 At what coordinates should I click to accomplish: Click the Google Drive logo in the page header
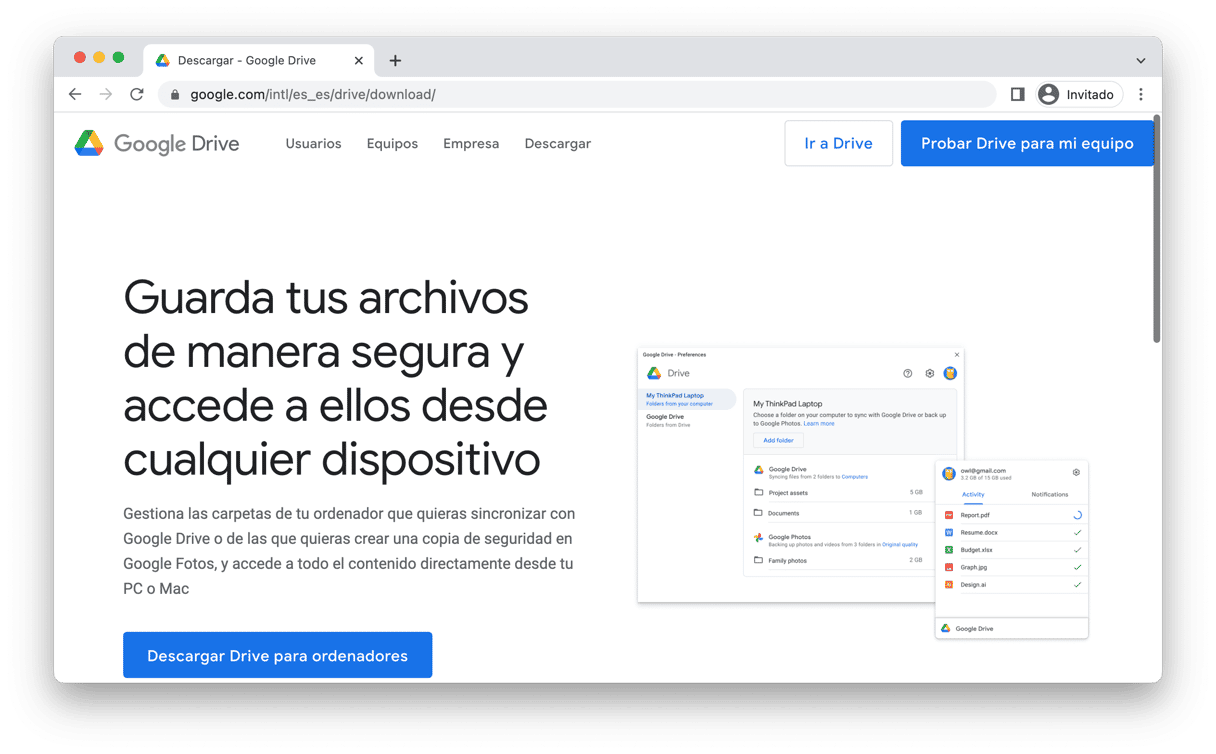coord(157,143)
